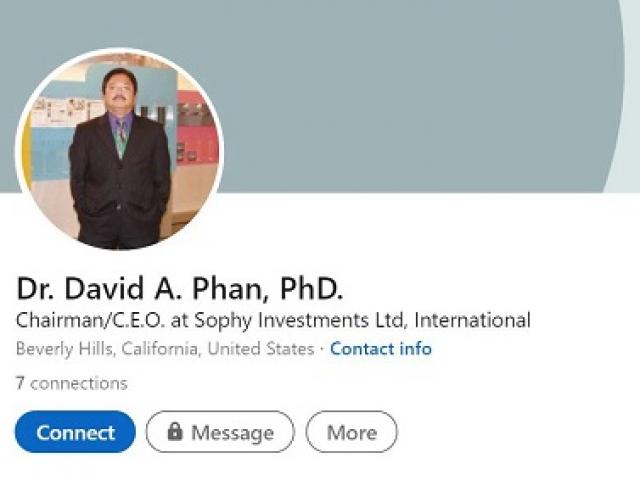Click the Message button label
The height and width of the screenshot is (480, 640).
tap(233, 433)
